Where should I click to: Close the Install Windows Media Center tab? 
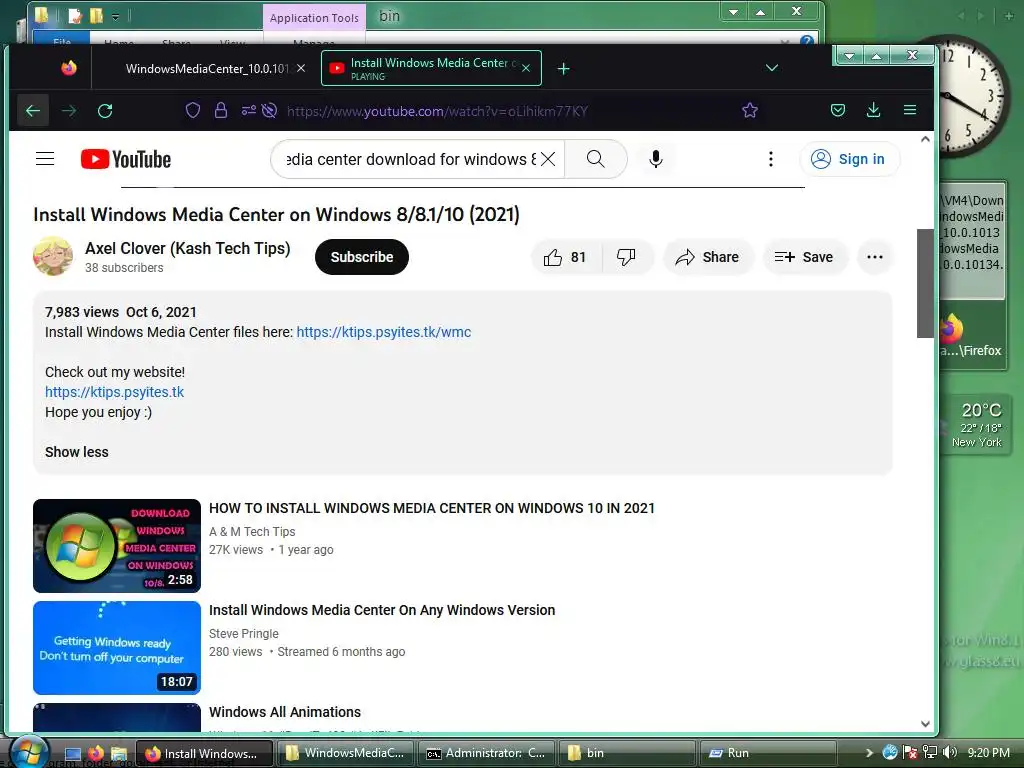tap(526, 68)
